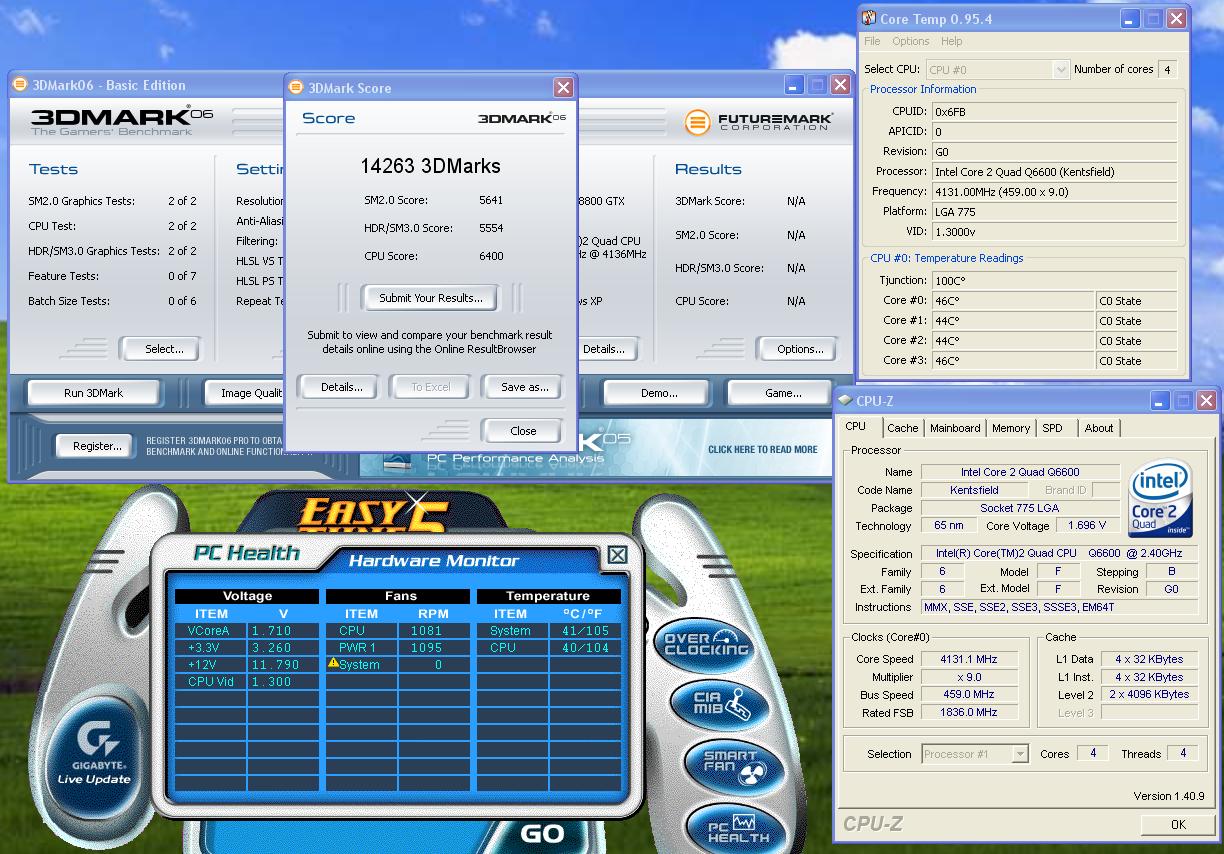This screenshot has height=854, width=1224.
Task: Select the CPU tab in CPU-Z
Action: point(857,427)
